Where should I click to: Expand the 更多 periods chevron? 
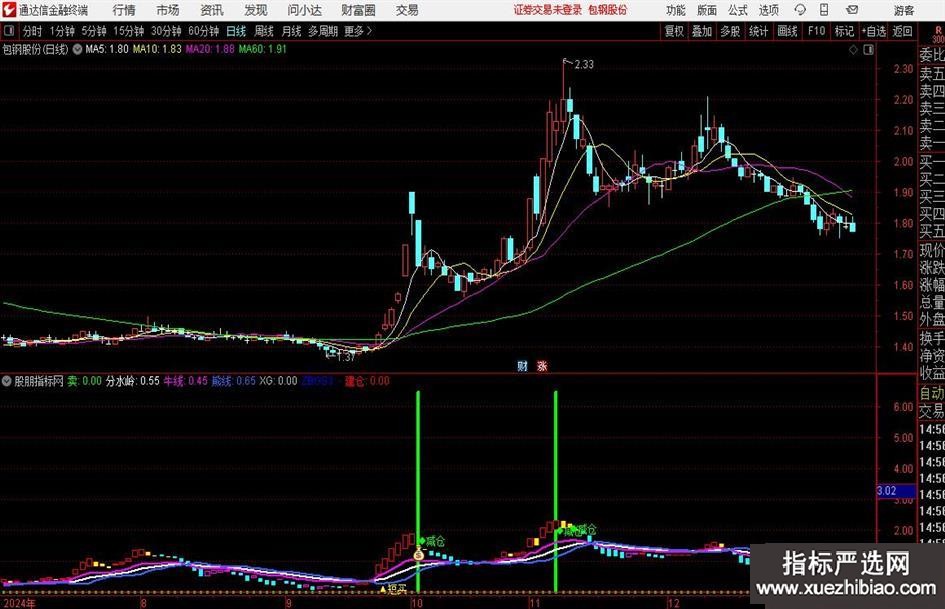click(359, 31)
